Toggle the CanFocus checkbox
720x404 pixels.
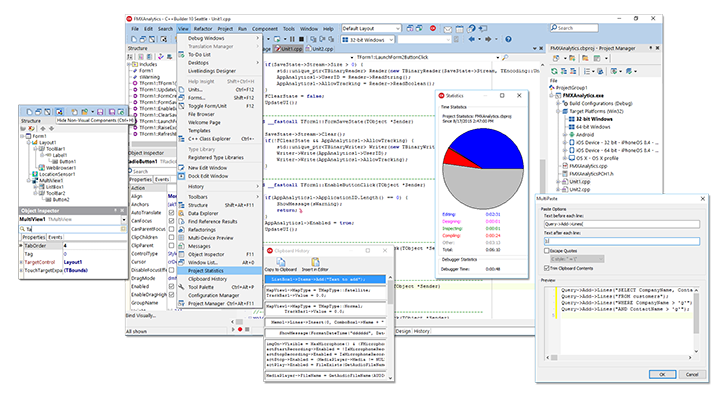[x=171, y=221]
